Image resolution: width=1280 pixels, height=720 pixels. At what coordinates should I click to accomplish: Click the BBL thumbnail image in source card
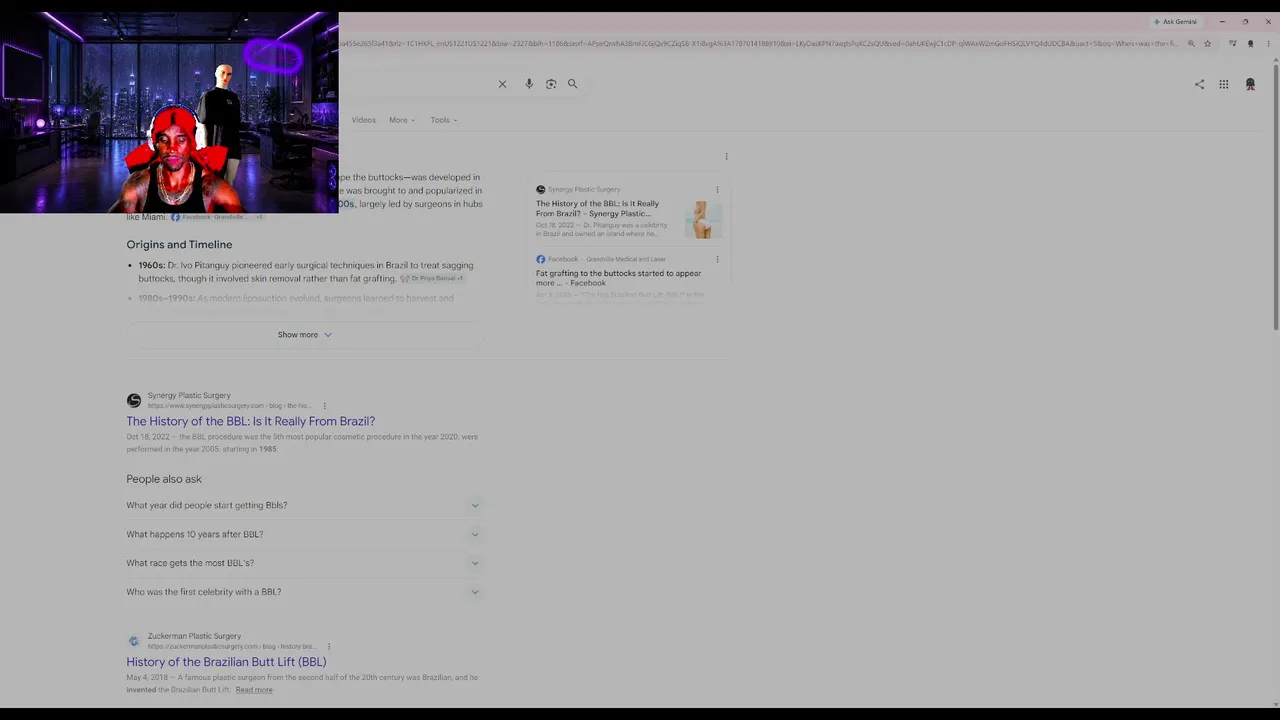(703, 219)
